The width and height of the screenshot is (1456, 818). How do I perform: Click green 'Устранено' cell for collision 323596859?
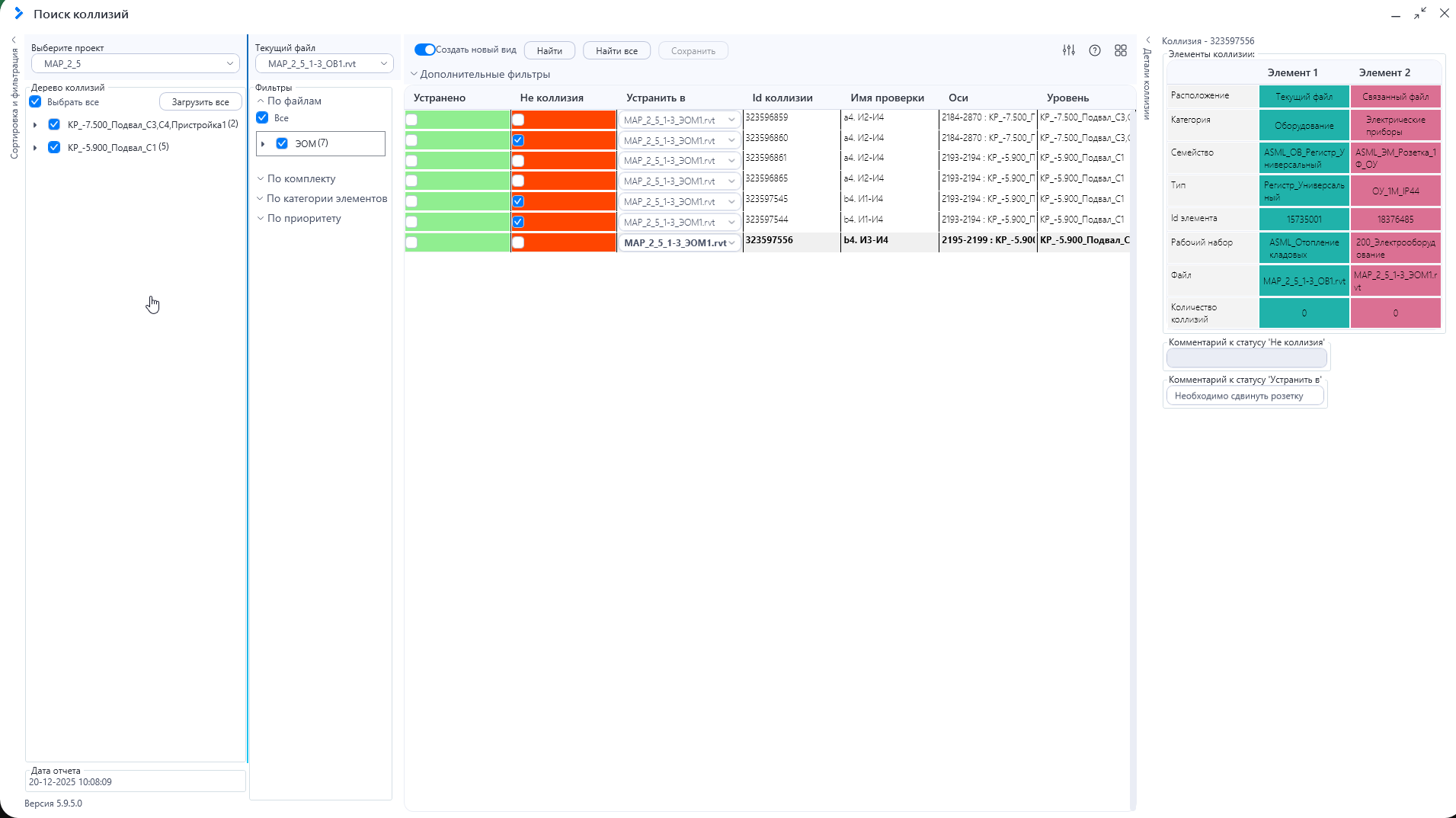click(x=458, y=120)
